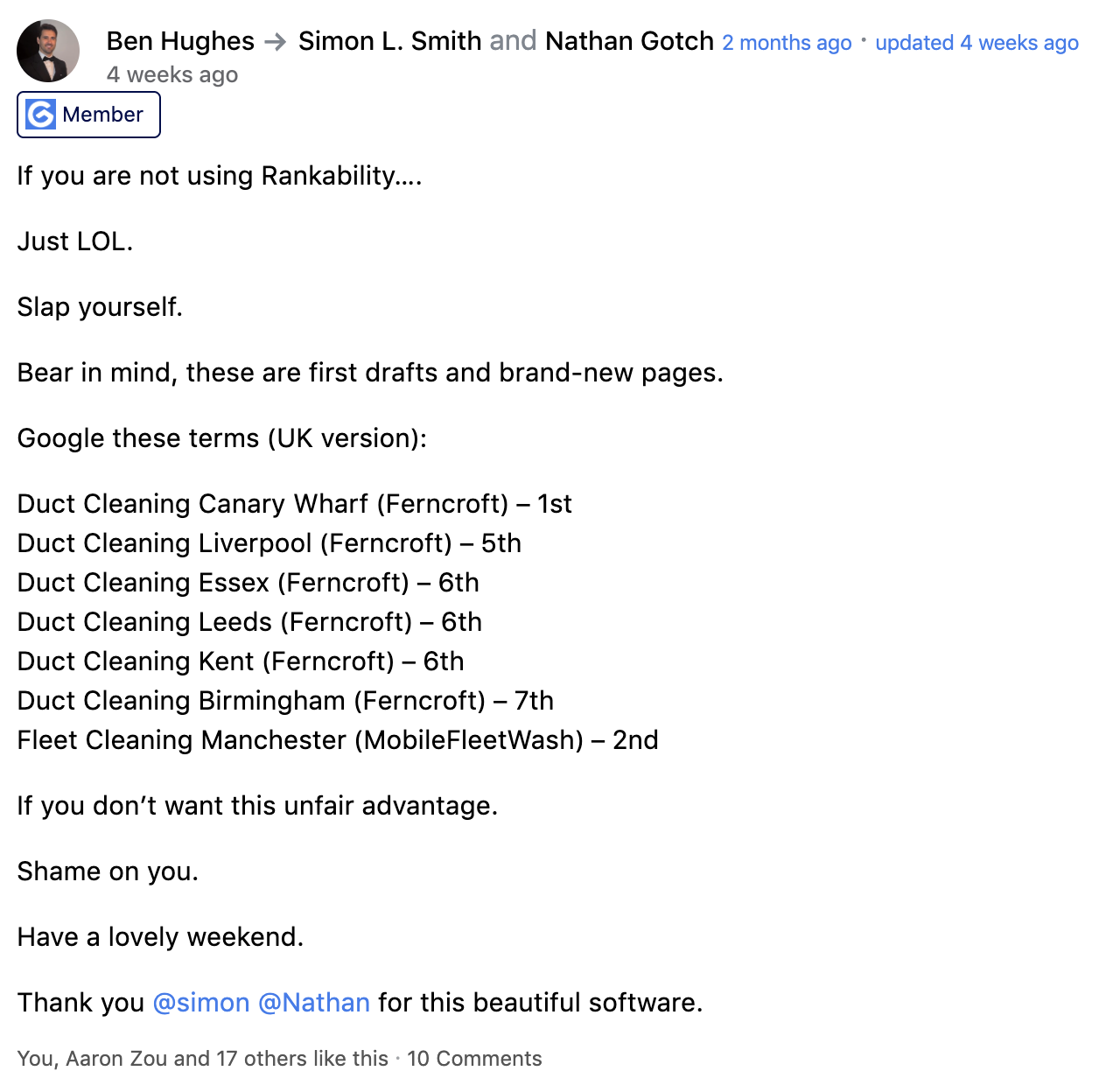
Task: Open the 10 Comments link
Action: (474, 1059)
